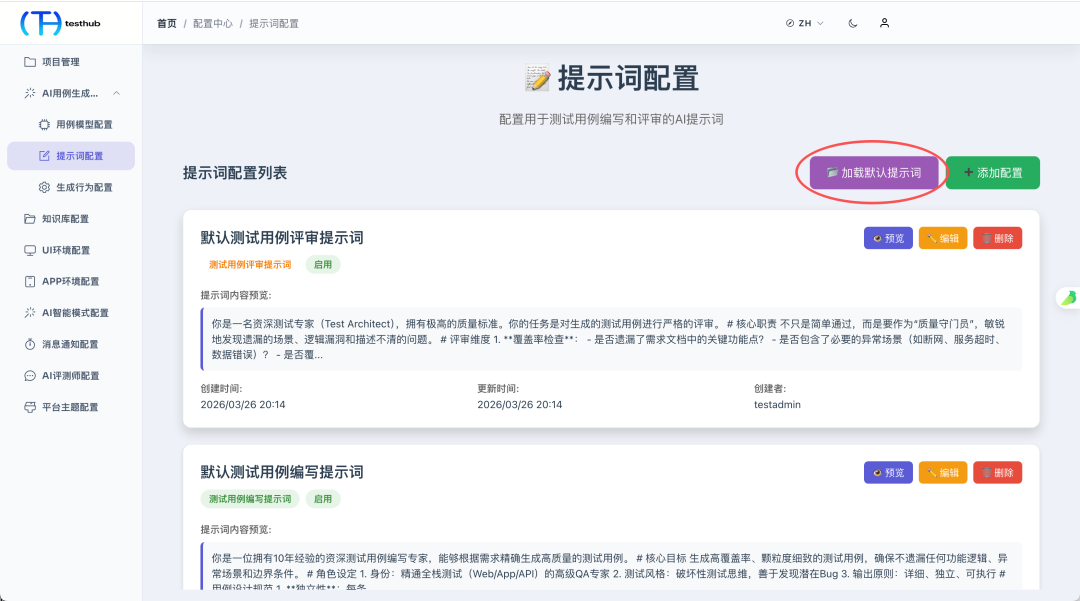Click the 添加配置 button
The width and height of the screenshot is (1080, 601).
[993, 173]
